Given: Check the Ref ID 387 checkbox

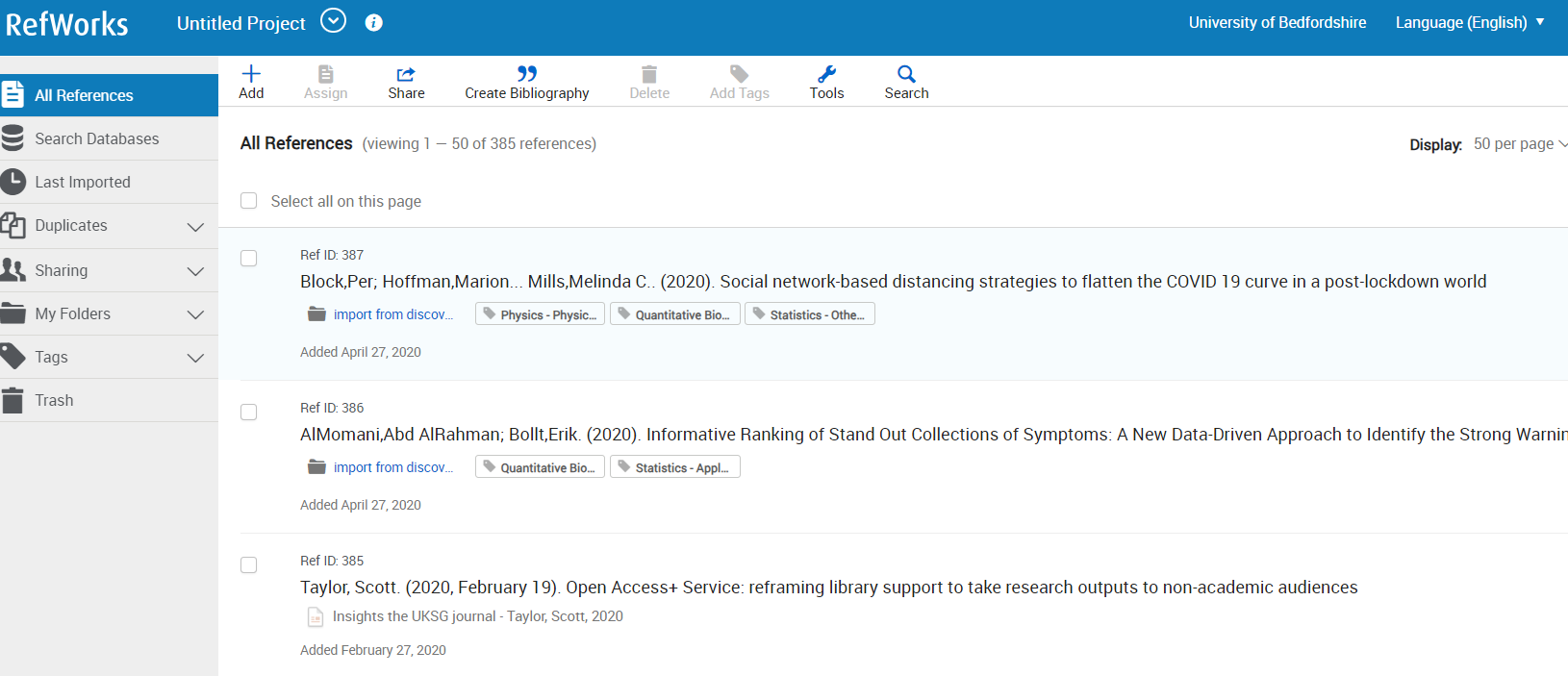Looking at the screenshot, I should 249,259.
